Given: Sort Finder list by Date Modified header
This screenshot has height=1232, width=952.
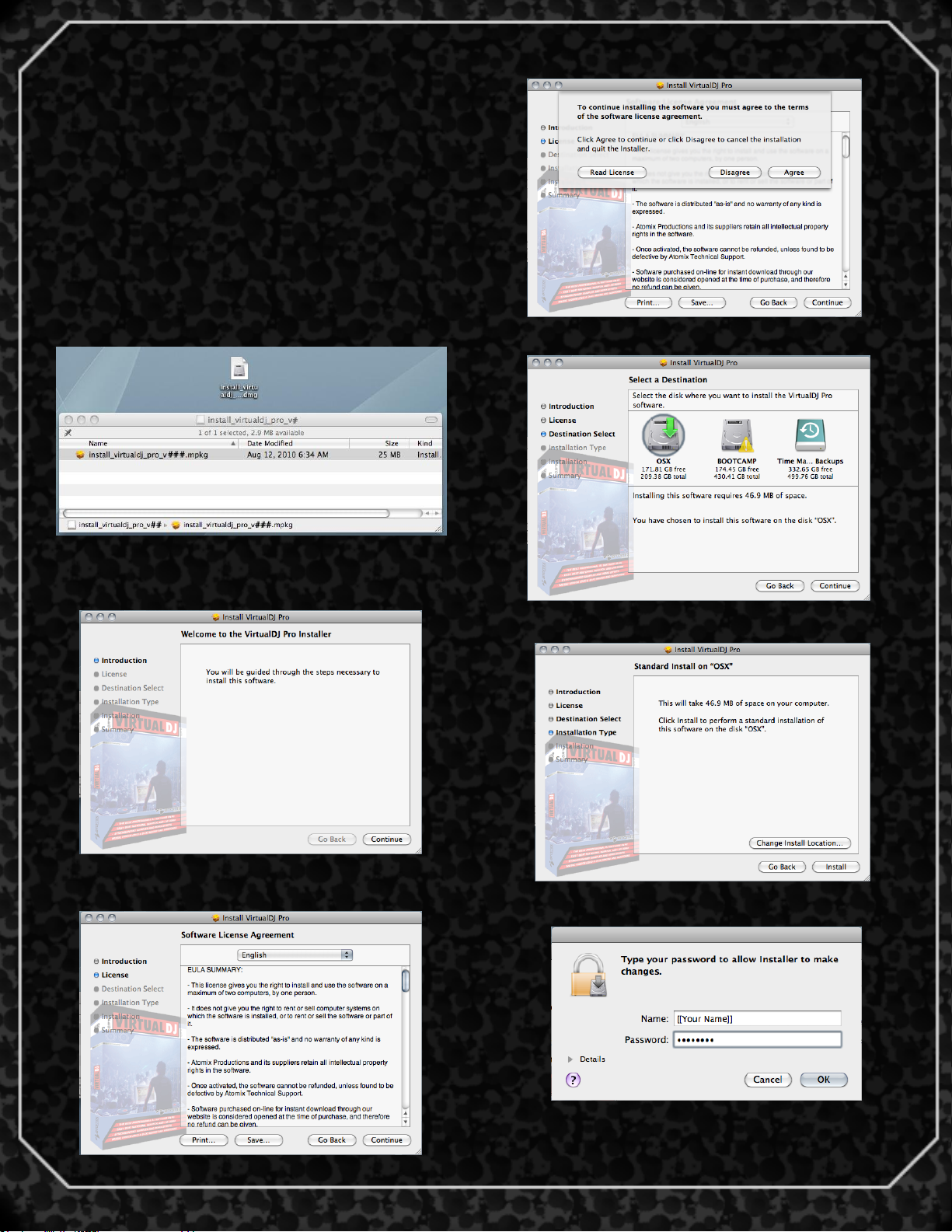Looking at the screenshot, I should pos(295,444).
